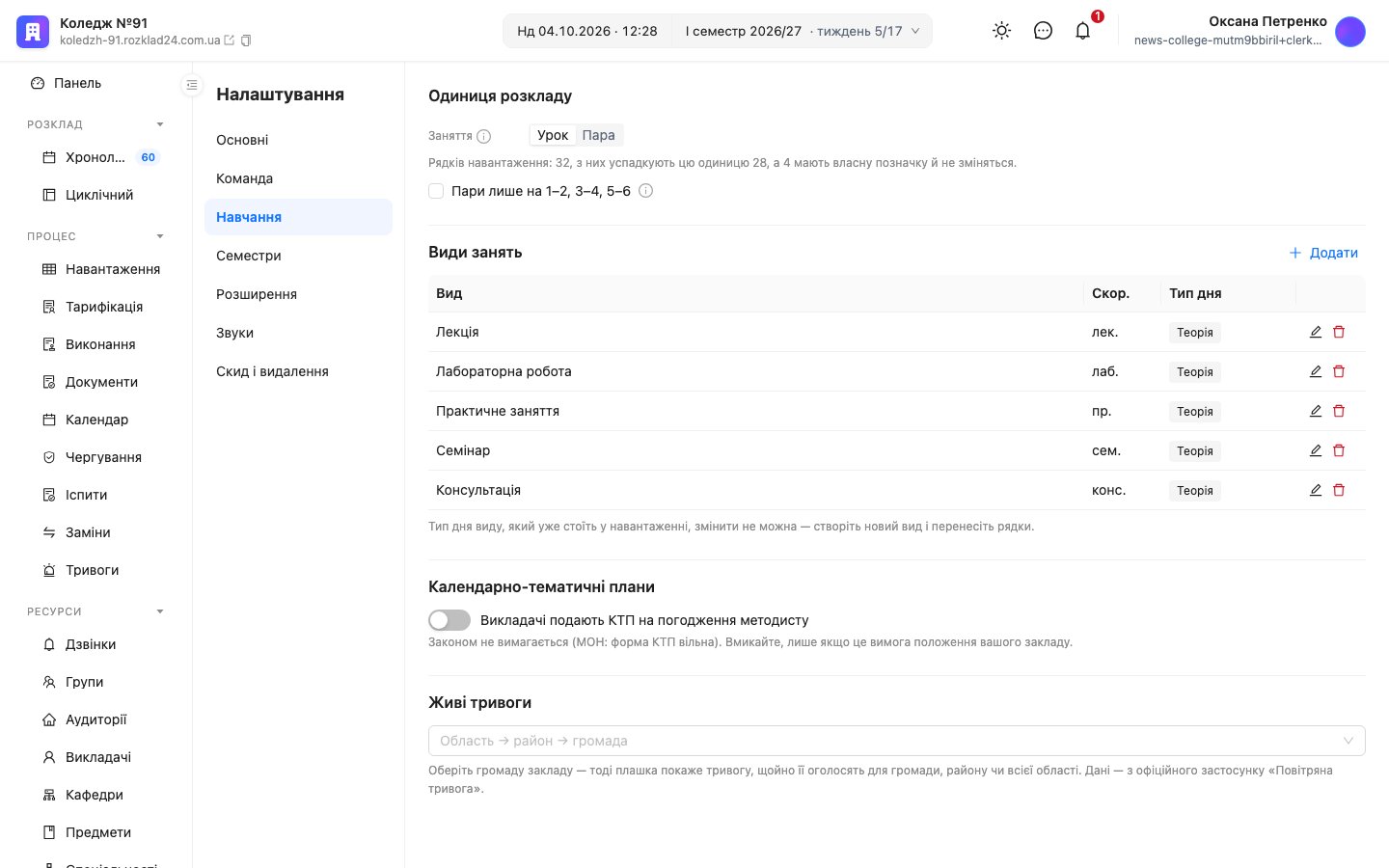This screenshot has height=868, width=1389.
Task: Open Основні settings tab
Action: click(x=298, y=140)
